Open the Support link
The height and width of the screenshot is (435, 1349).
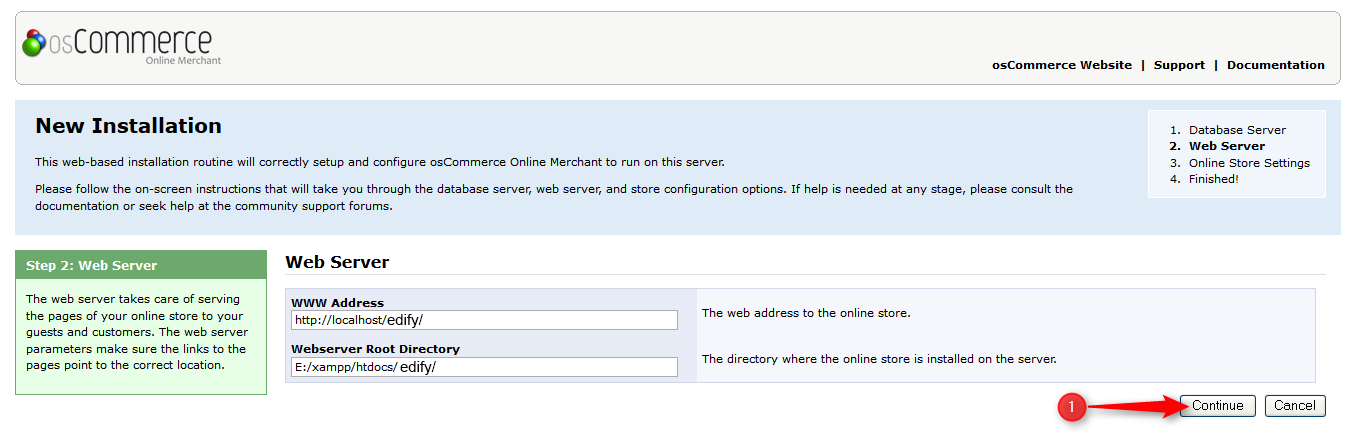pyautogui.click(x=1178, y=65)
